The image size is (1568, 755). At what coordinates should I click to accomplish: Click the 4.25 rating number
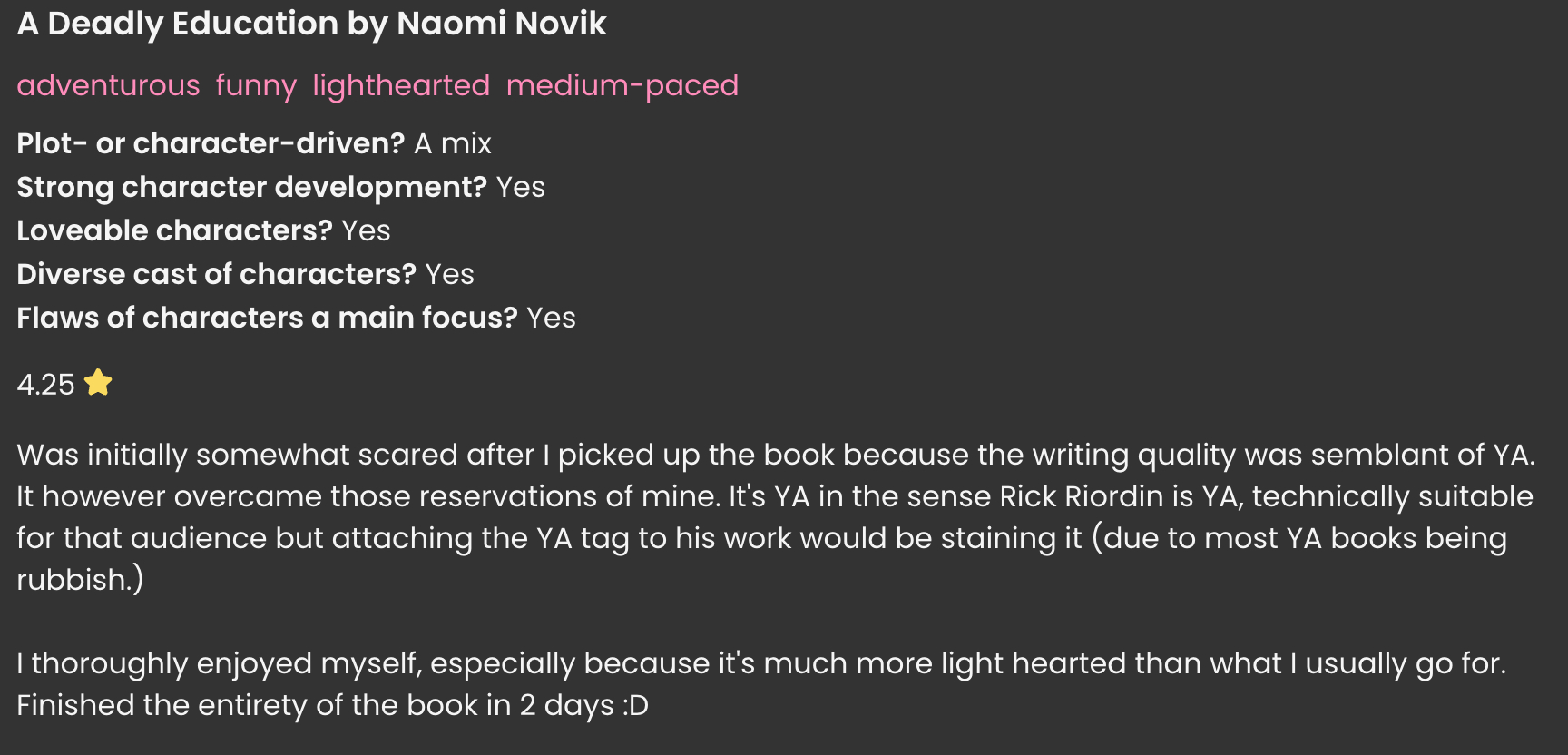point(45,385)
